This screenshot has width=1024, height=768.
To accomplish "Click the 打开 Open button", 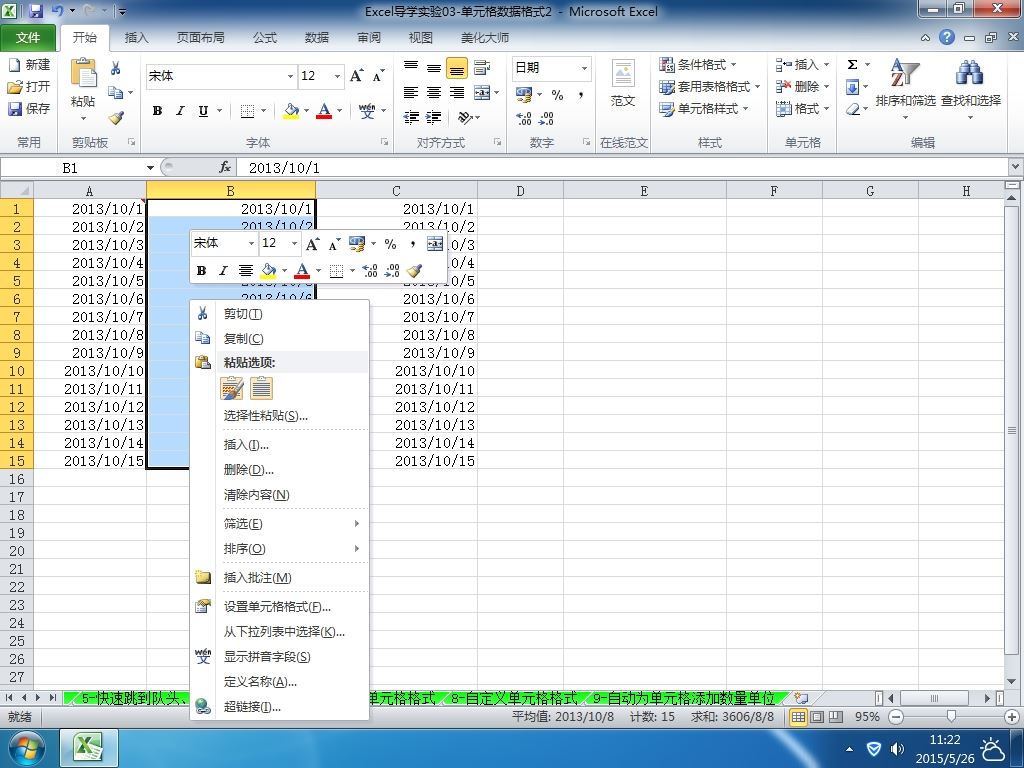I will coord(29,86).
